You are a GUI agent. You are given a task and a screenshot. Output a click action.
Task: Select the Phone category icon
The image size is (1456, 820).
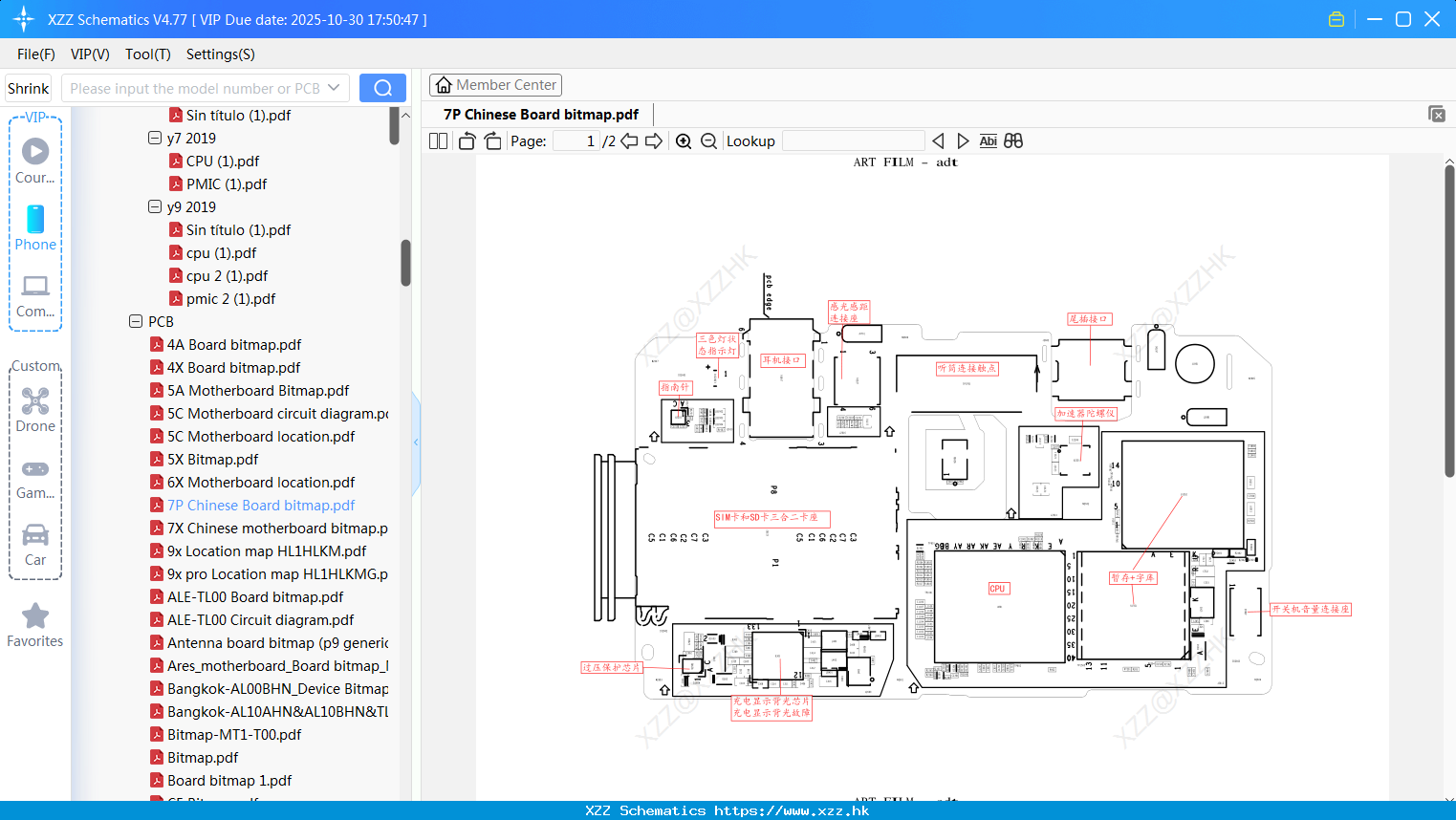35,219
